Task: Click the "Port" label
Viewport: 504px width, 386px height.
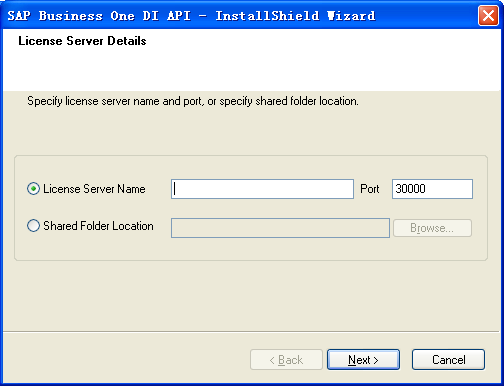Action: [x=370, y=189]
